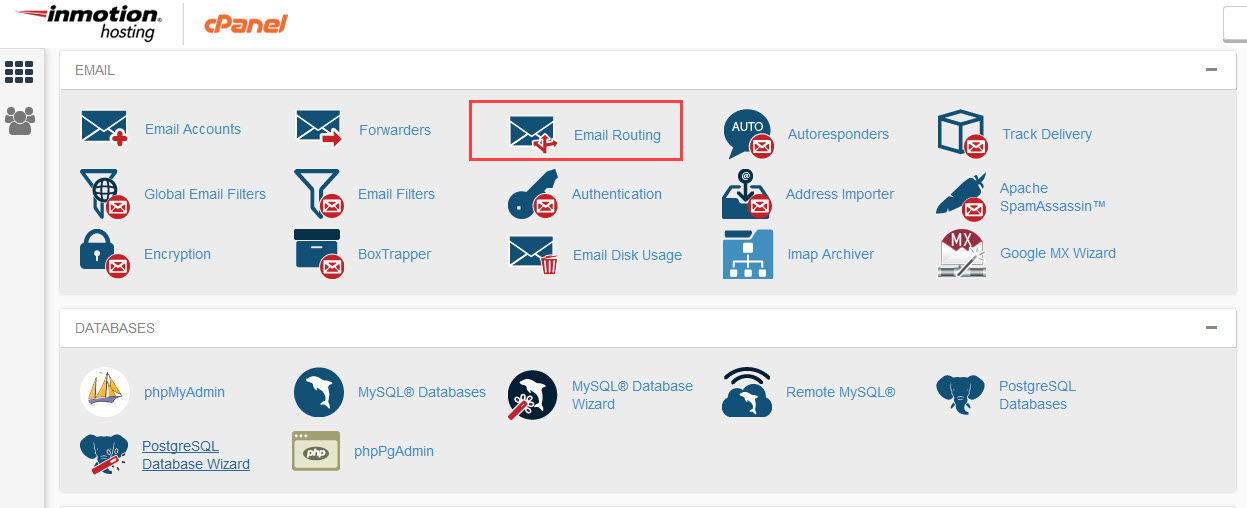Open the MySQL Databases dolphin icon
Image resolution: width=1247 pixels, height=508 pixels.
319,392
